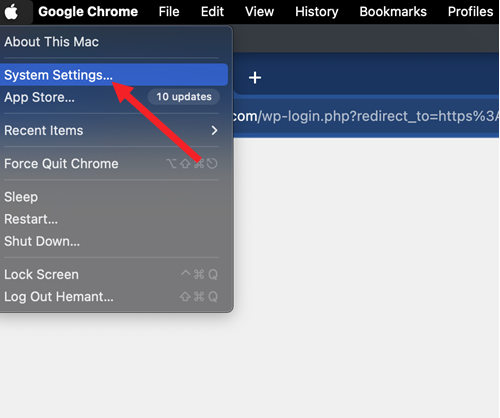Choose About This Mac

[x=114, y=42]
